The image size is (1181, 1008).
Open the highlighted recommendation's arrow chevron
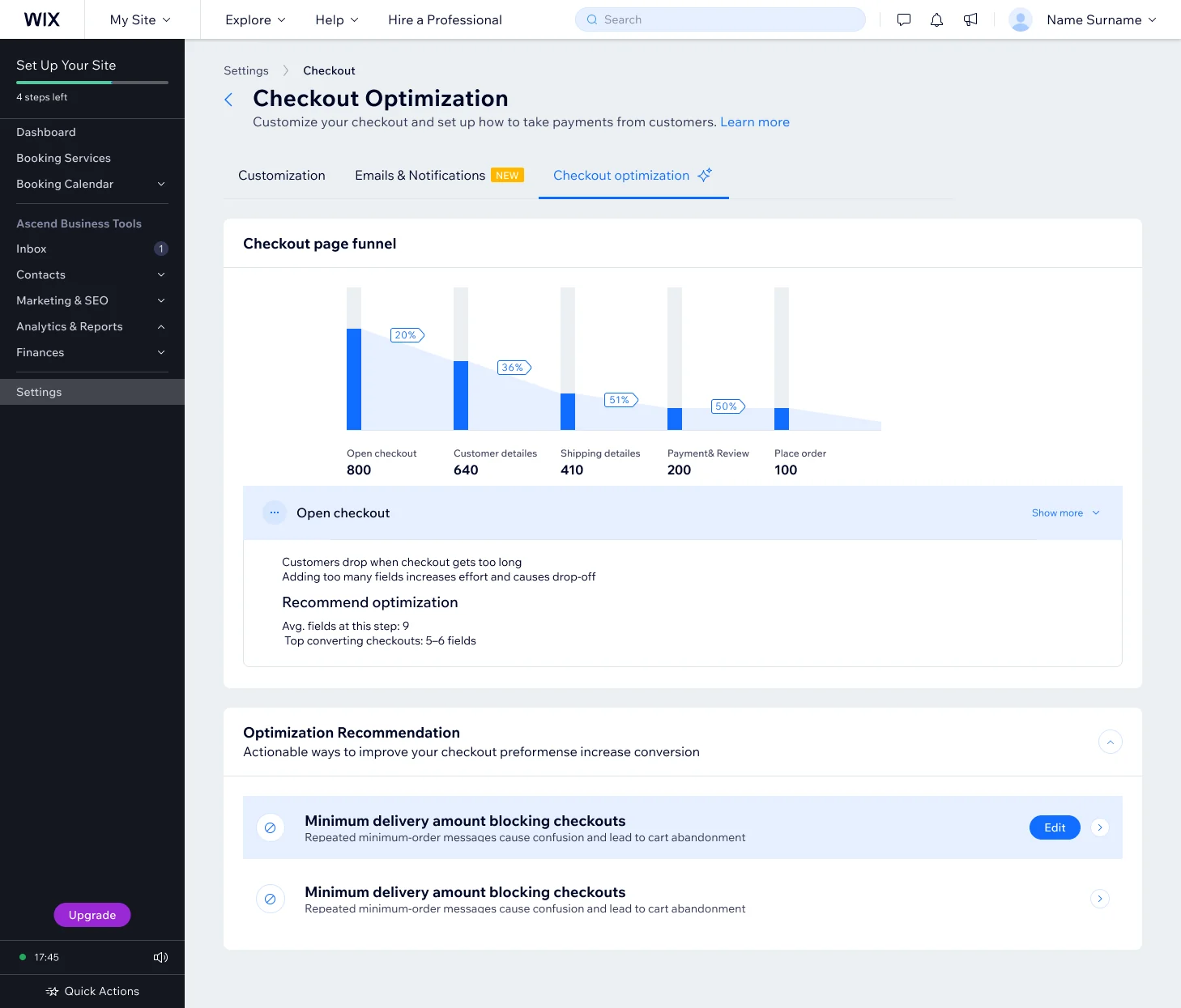1100,827
